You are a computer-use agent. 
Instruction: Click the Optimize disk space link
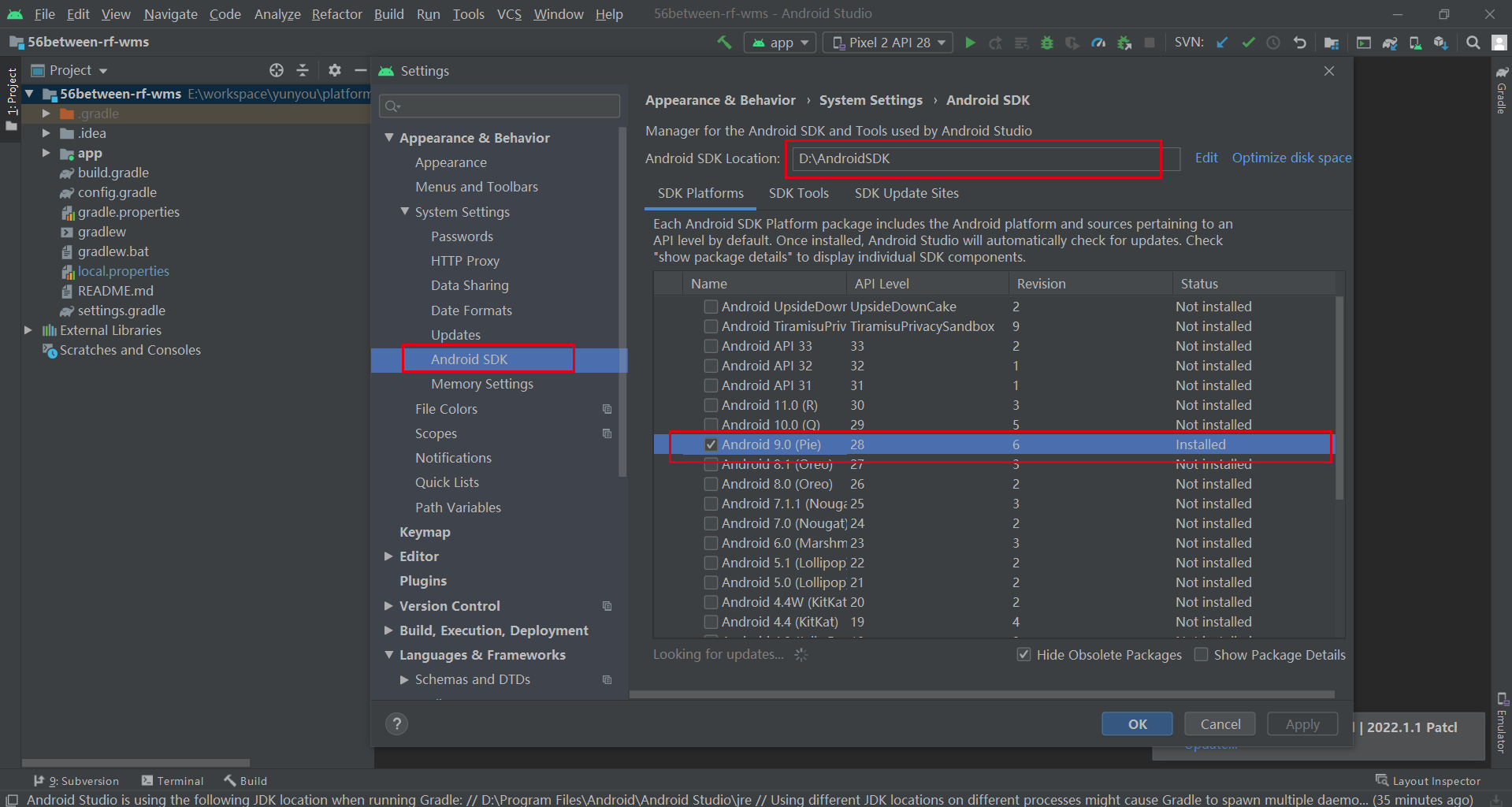(x=1291, y=158)
